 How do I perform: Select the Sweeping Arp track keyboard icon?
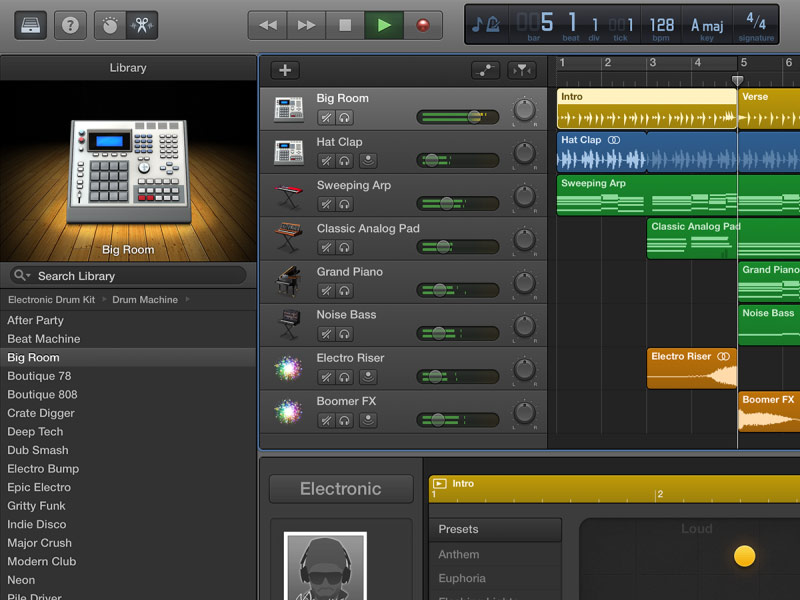[x=289, y=196]
